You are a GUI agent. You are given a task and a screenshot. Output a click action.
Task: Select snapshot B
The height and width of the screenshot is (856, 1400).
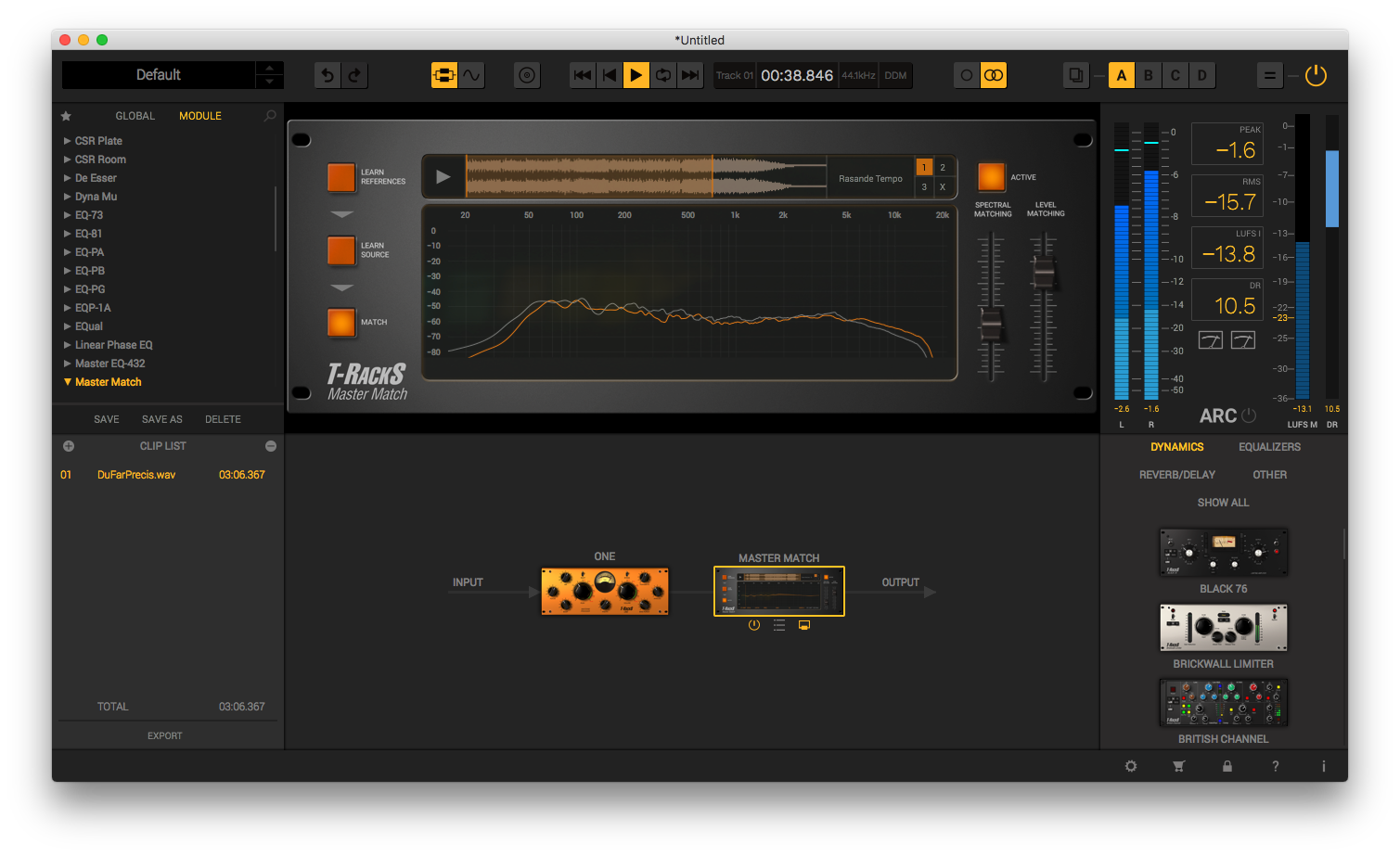click(1149, 75)
